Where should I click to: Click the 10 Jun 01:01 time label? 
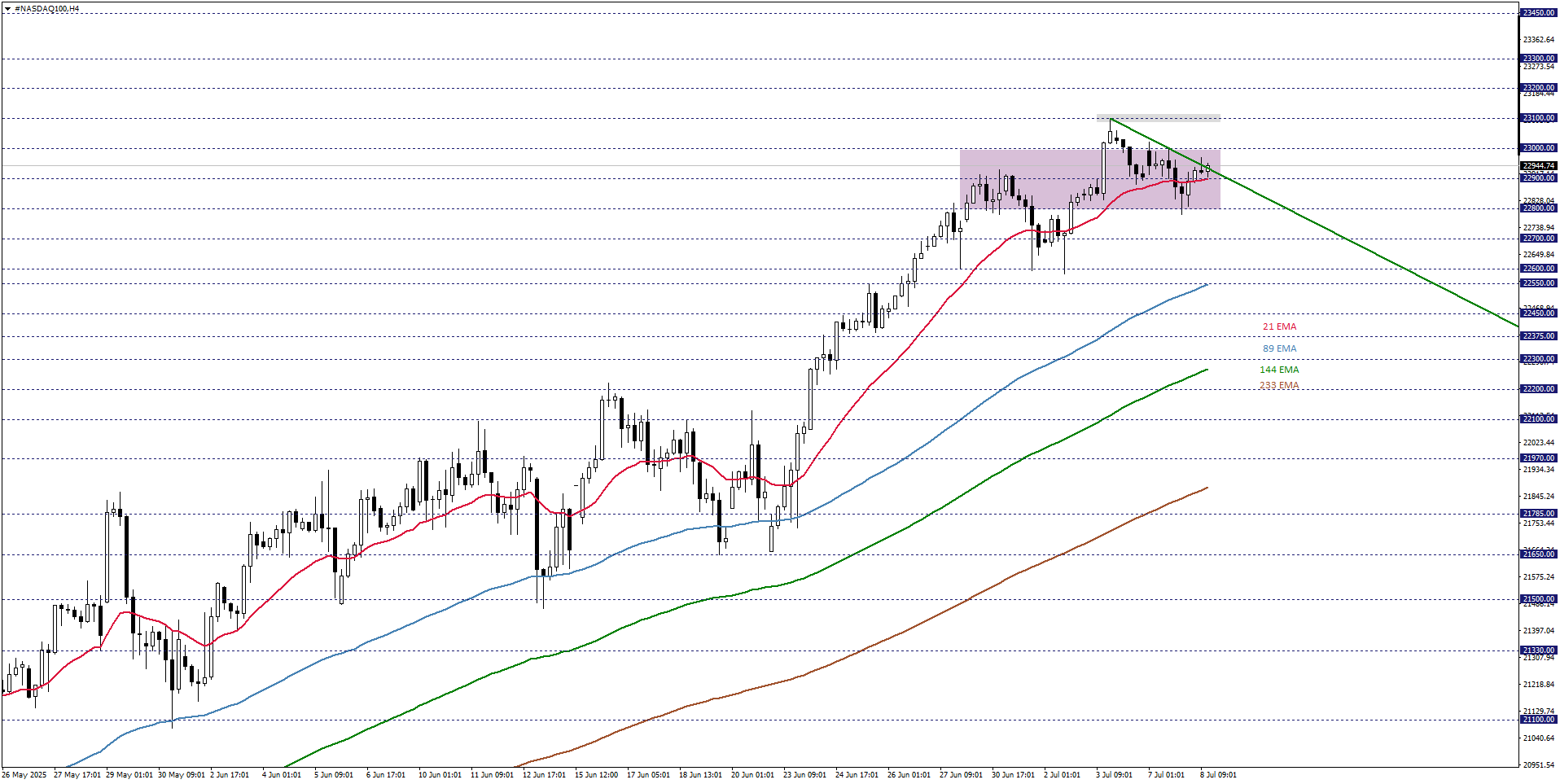pos(440,775)
